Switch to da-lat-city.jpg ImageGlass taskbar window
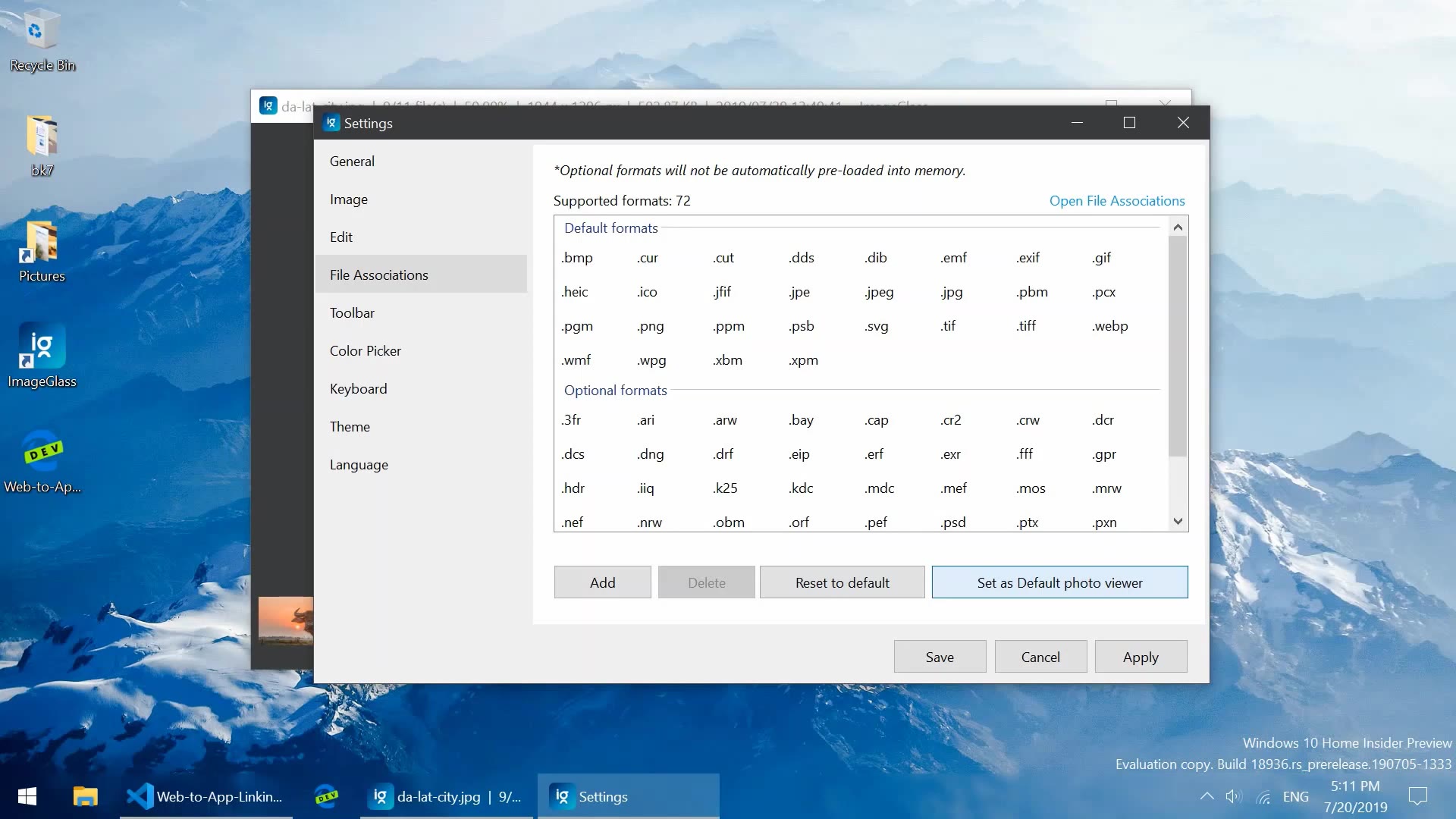 (447, 796)
